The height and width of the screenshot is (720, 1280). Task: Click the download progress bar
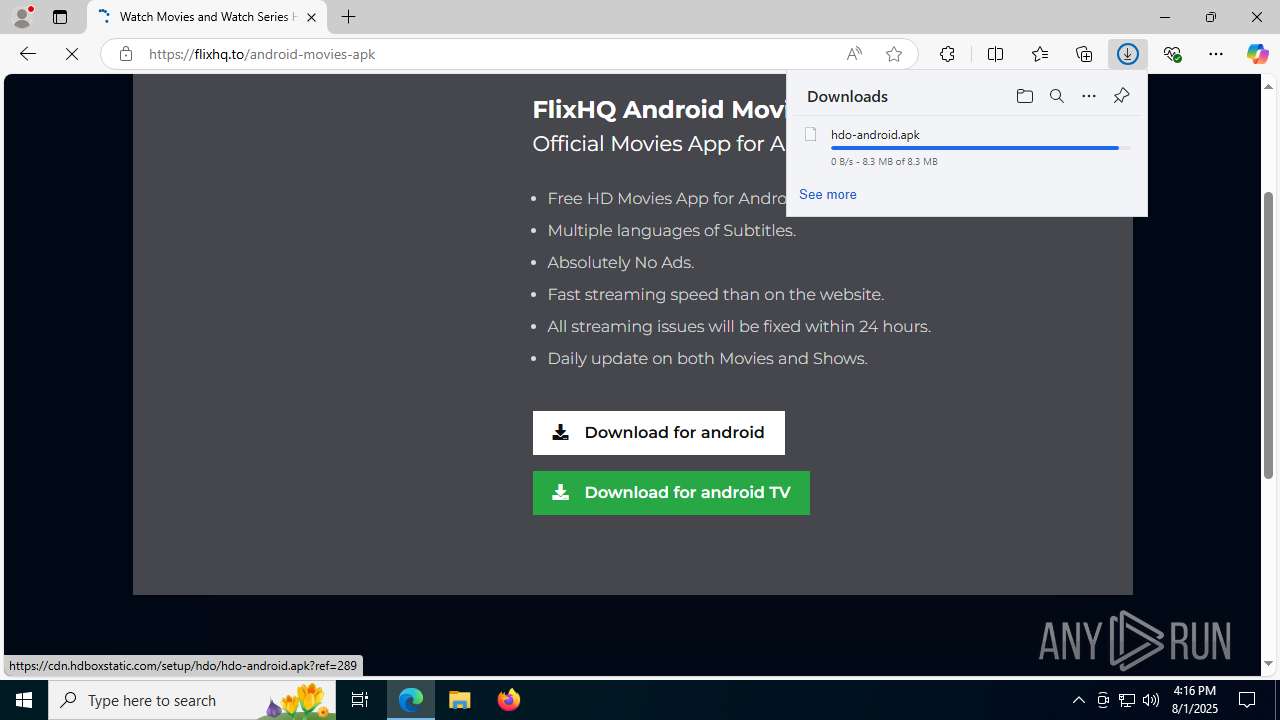980,148
